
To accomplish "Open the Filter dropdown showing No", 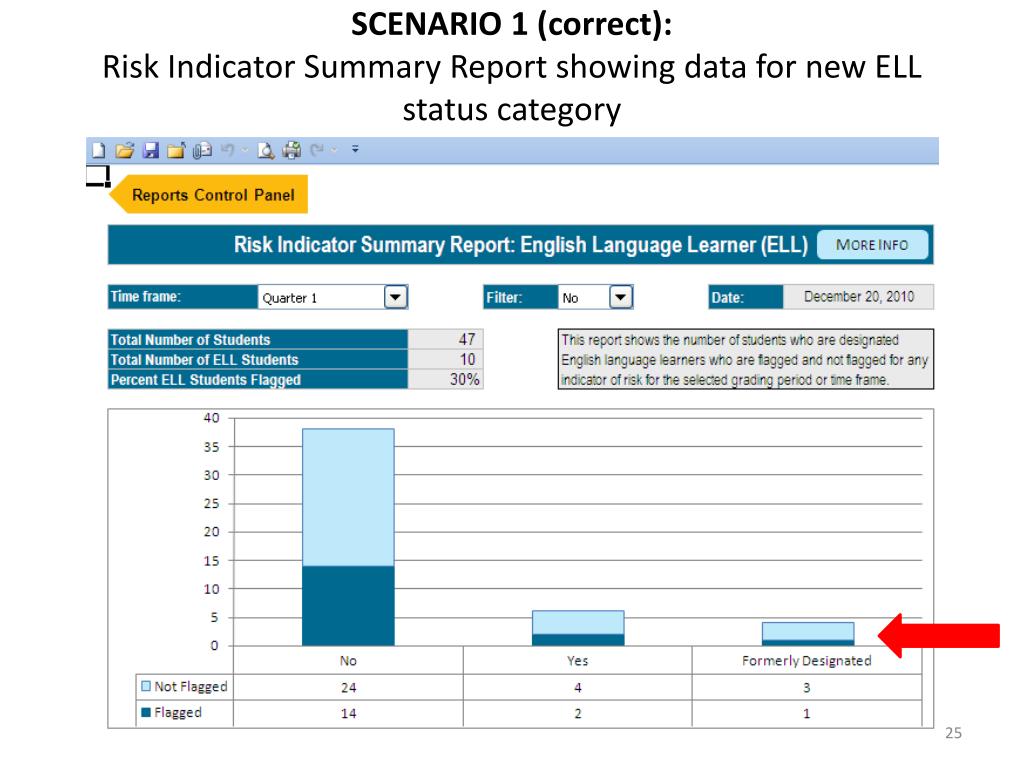I will pyautogui.click(x=620, y=297).
